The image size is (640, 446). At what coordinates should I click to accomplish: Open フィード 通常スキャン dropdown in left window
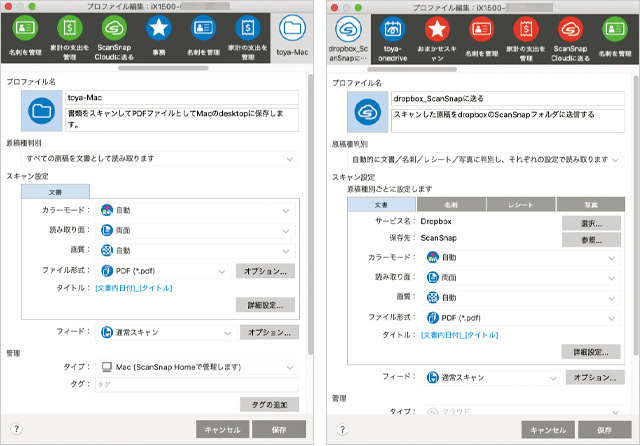point(166,333)
